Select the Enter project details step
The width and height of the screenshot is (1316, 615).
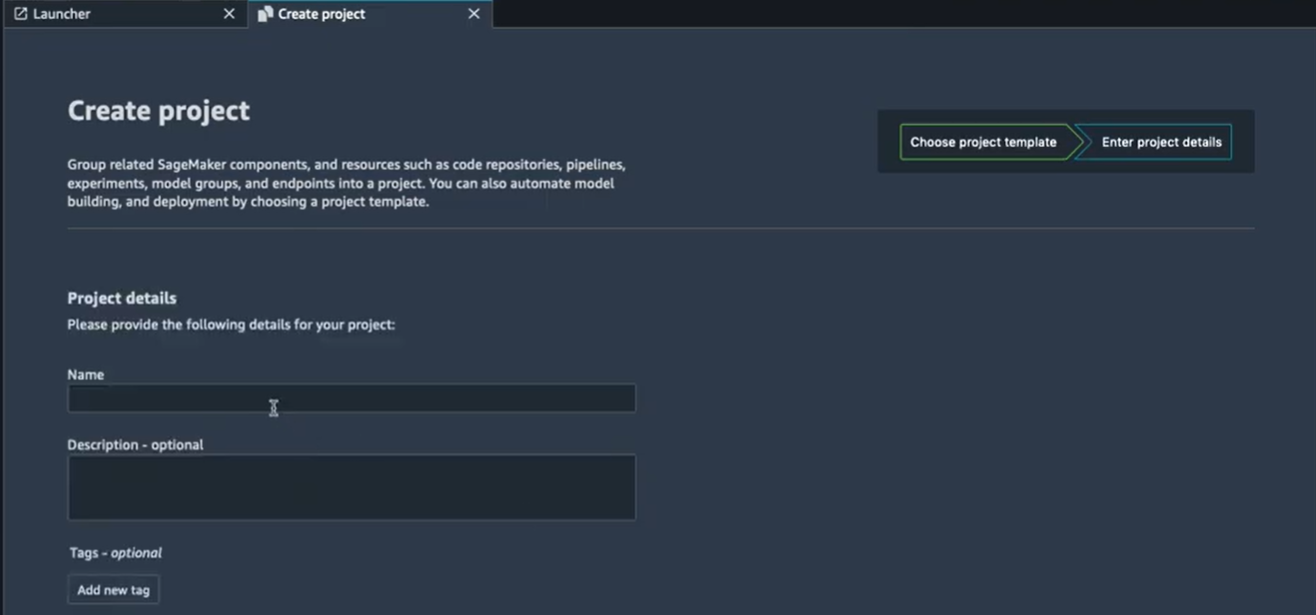(x=1161, y=142)
